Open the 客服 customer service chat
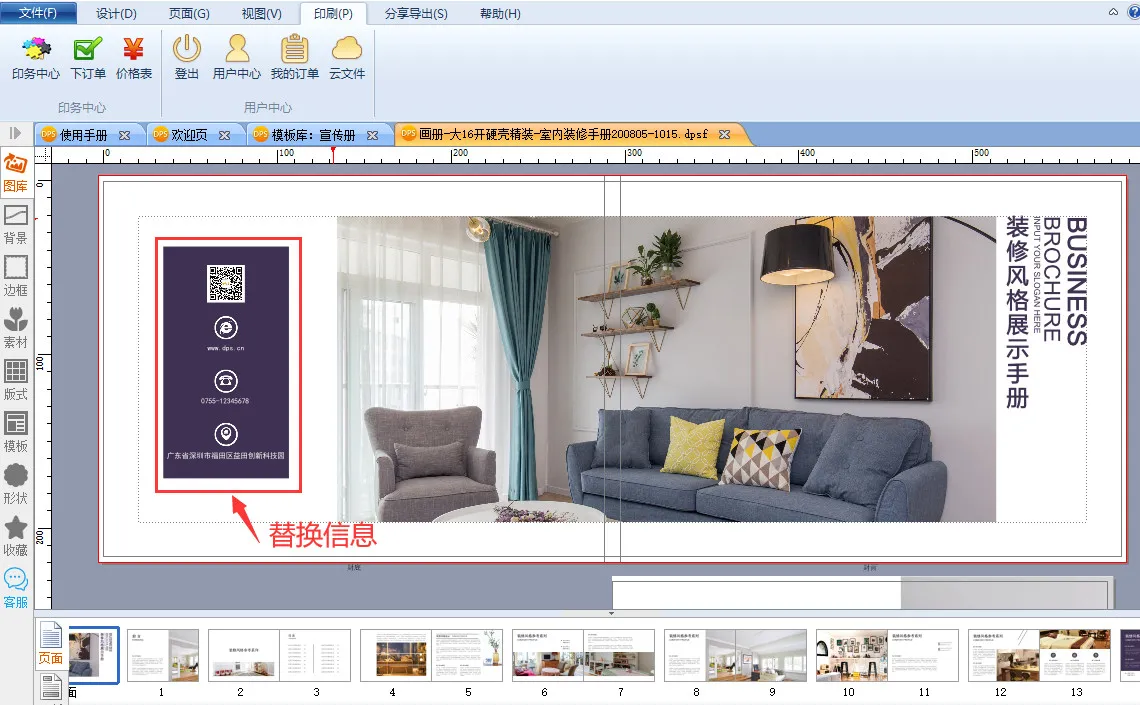Screen dimensions: 1140x705 (15, 589)
